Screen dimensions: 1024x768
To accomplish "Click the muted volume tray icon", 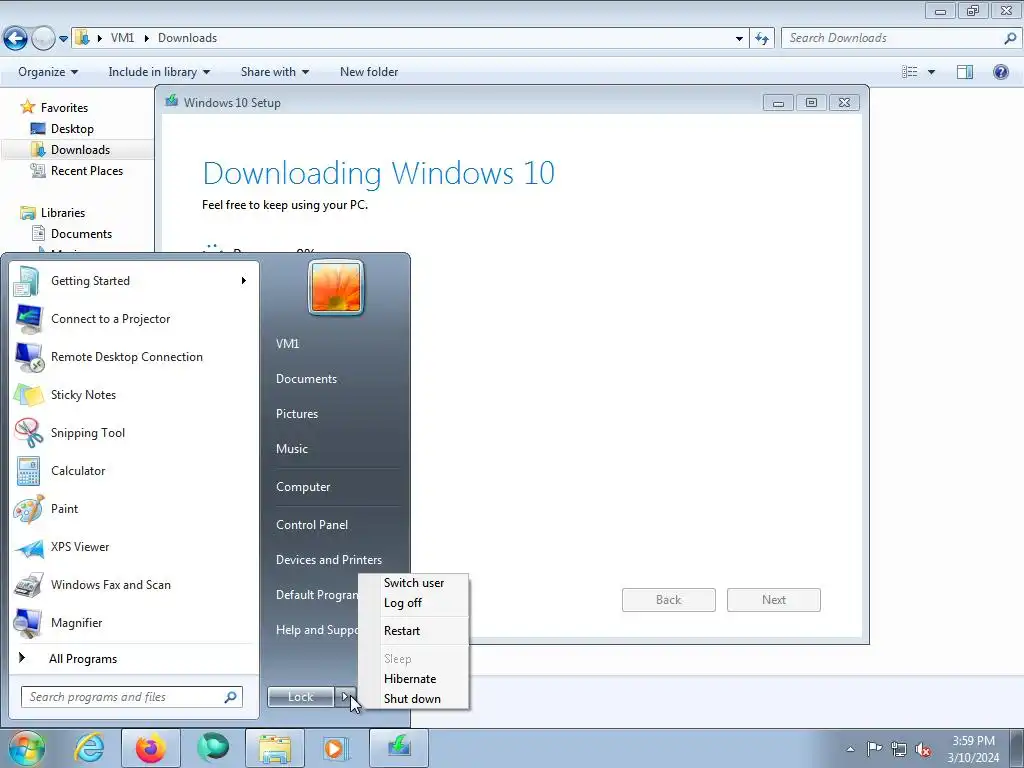I will (923, 749).
